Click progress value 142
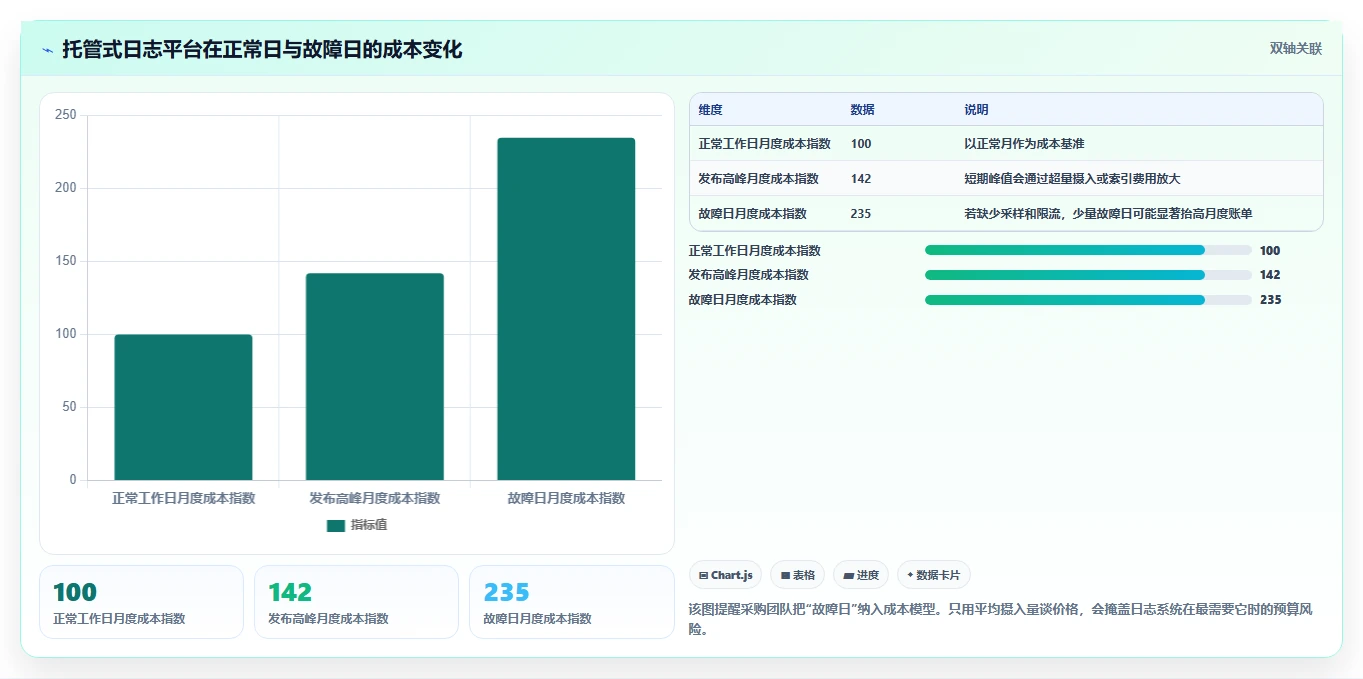Image resolution: width=1363 pixels, height=679 pixels. [1270, 275]
